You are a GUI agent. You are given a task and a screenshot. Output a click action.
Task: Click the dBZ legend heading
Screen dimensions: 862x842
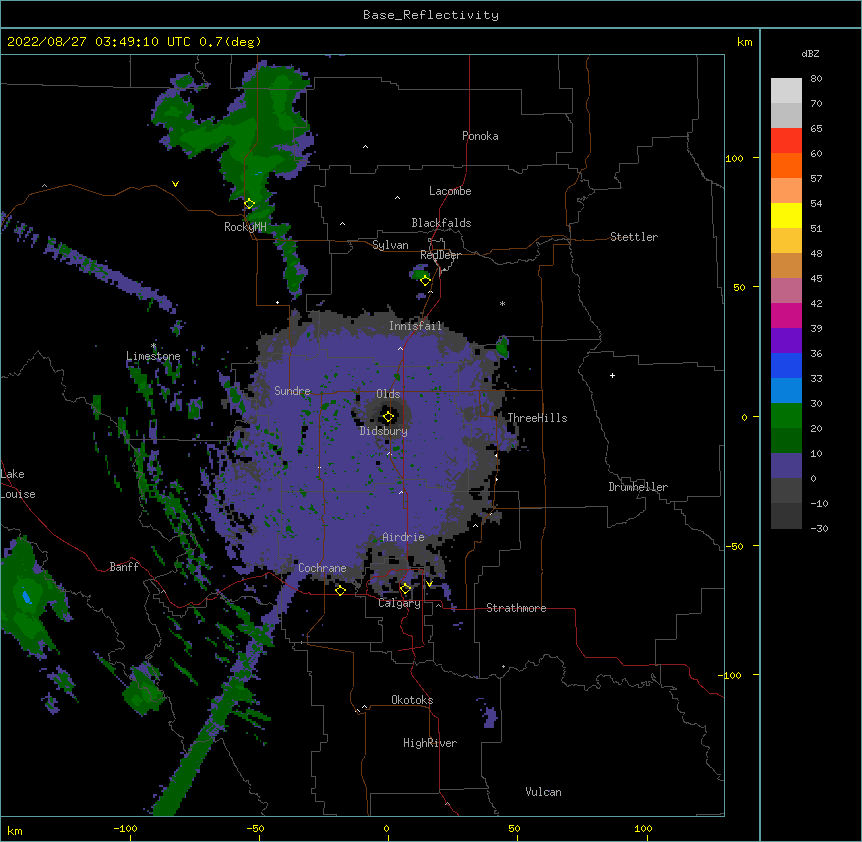(x=810, y=53)
